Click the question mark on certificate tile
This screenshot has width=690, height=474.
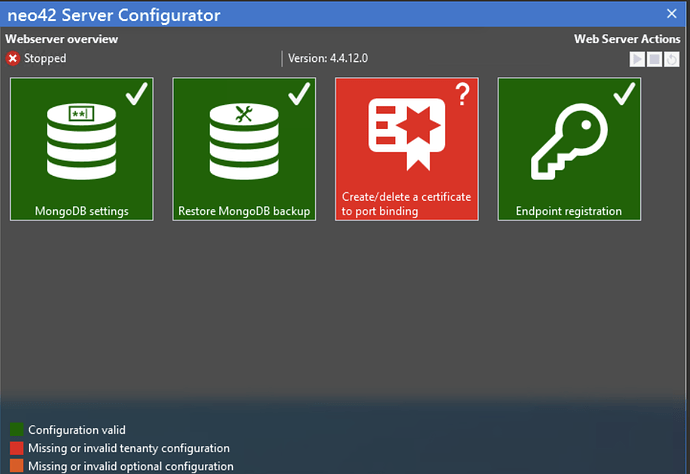pos(462,95)
